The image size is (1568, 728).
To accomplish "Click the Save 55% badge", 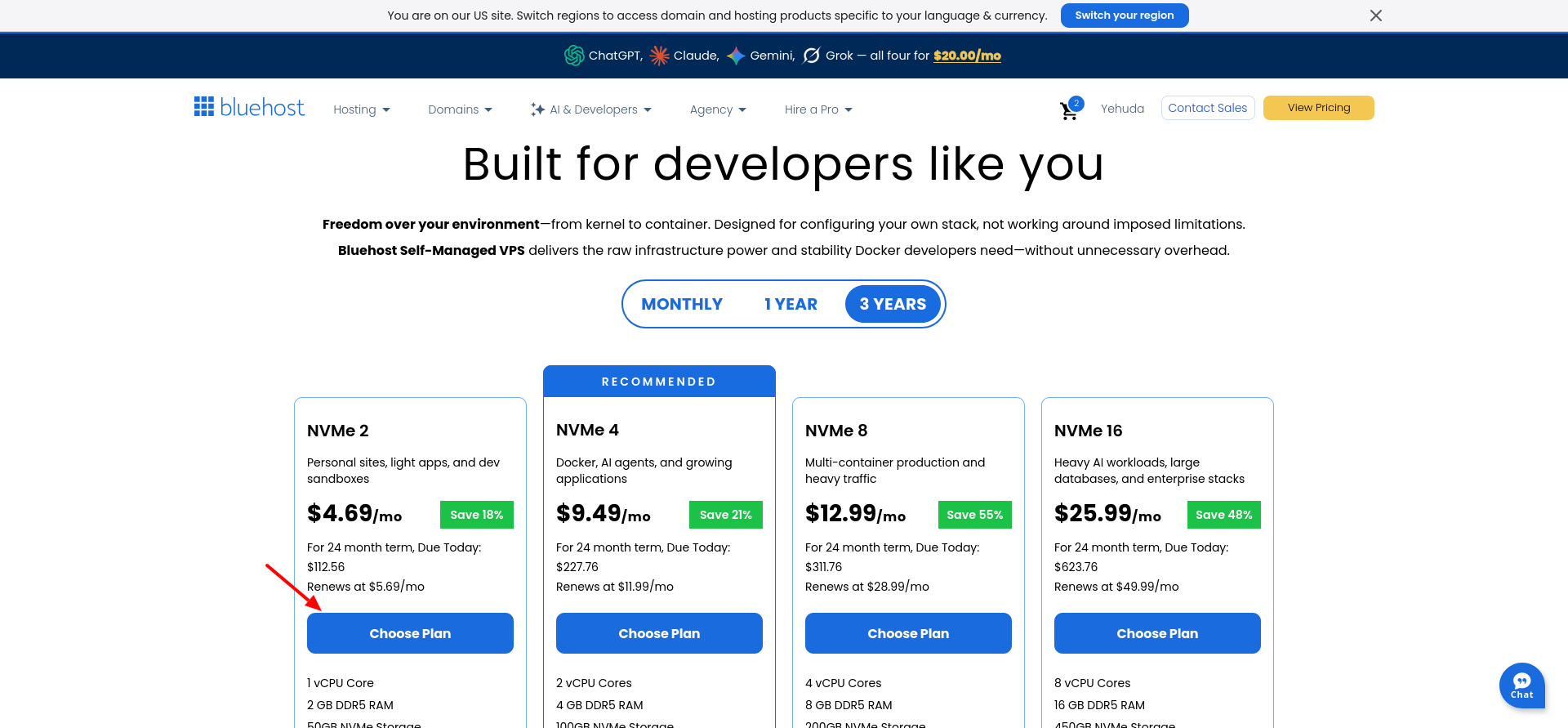I will tap(975, 515).
